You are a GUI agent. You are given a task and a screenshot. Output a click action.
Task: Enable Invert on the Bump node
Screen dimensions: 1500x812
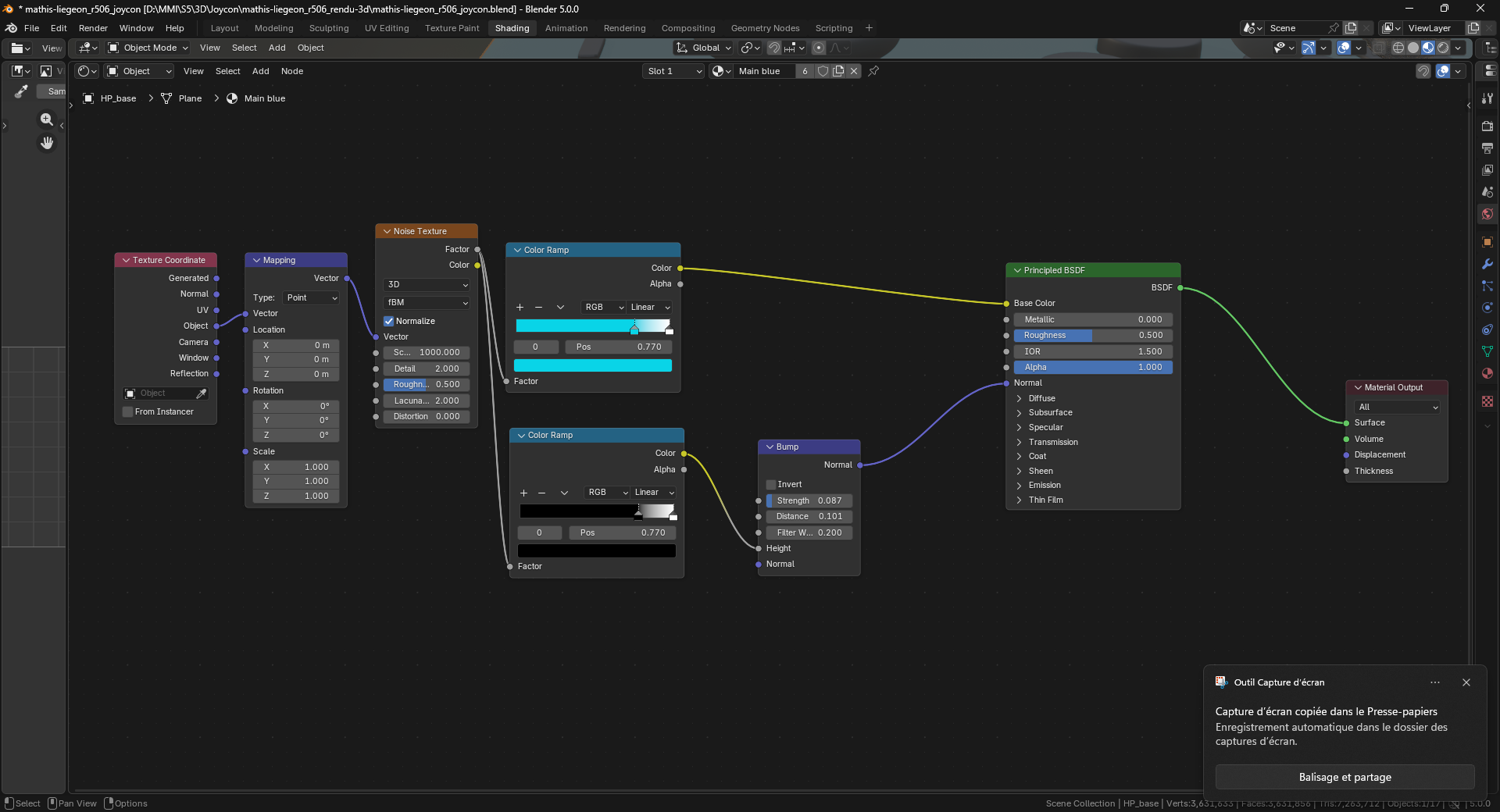point(771,485)
